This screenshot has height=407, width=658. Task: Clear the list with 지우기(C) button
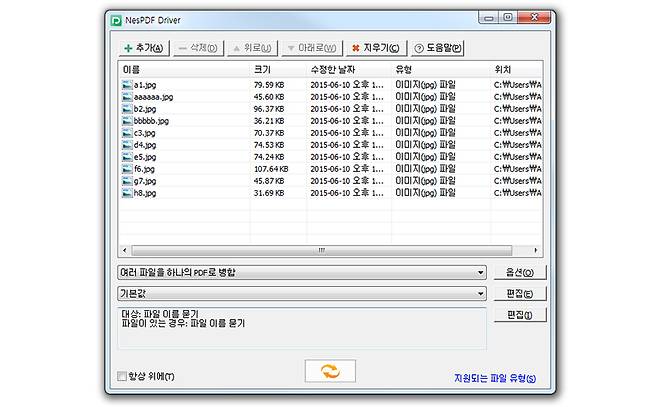coord(376,48)
